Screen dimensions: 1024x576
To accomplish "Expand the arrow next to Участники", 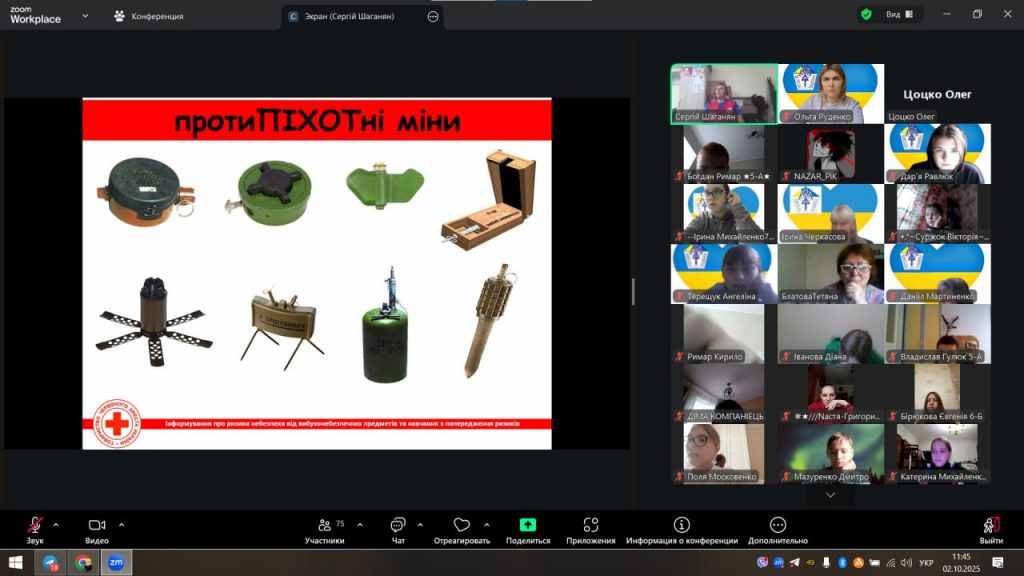I will (x=360, y=524).
